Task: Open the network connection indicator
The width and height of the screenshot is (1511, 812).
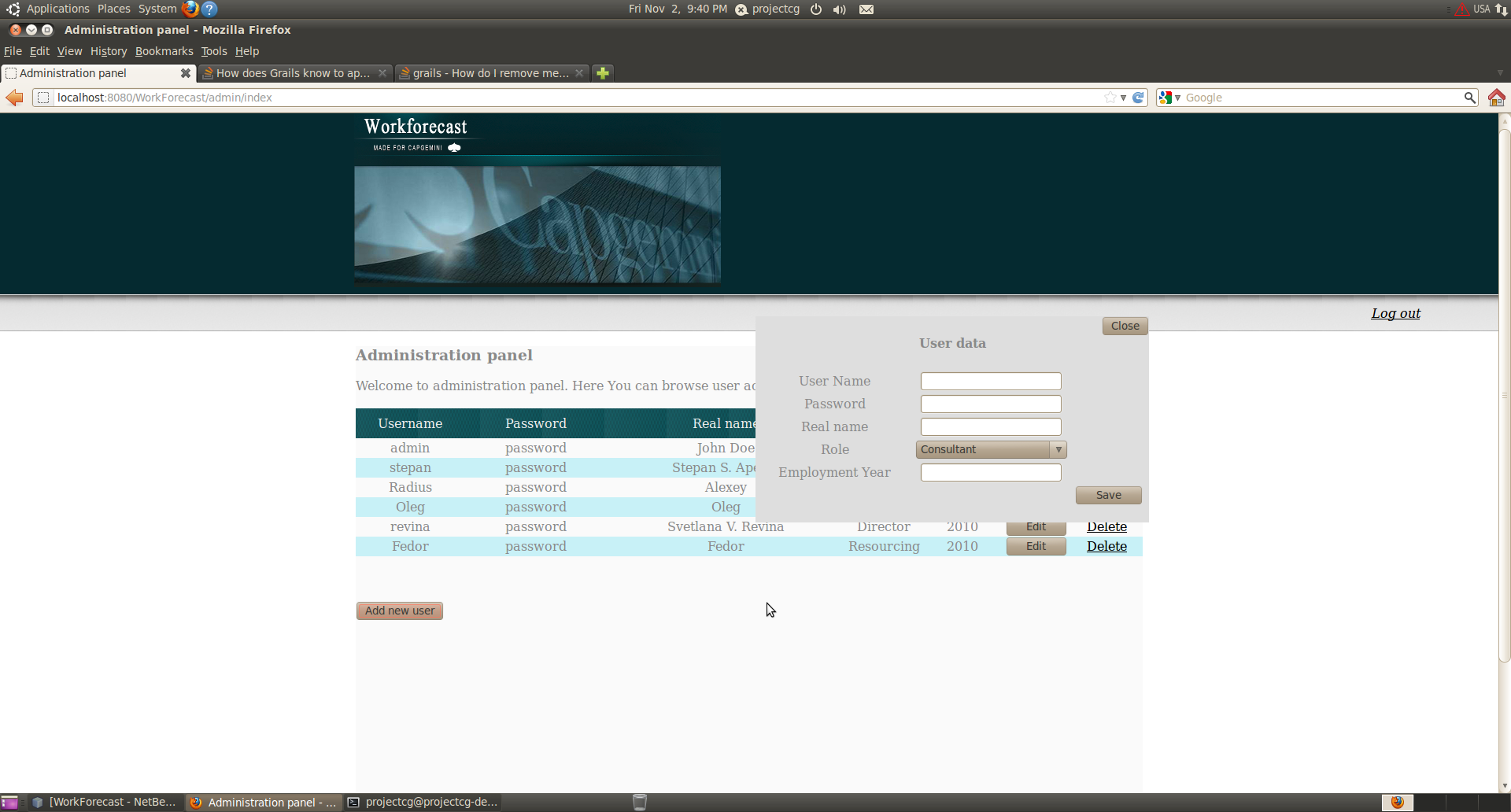Action: click(x=1502, y=9)
